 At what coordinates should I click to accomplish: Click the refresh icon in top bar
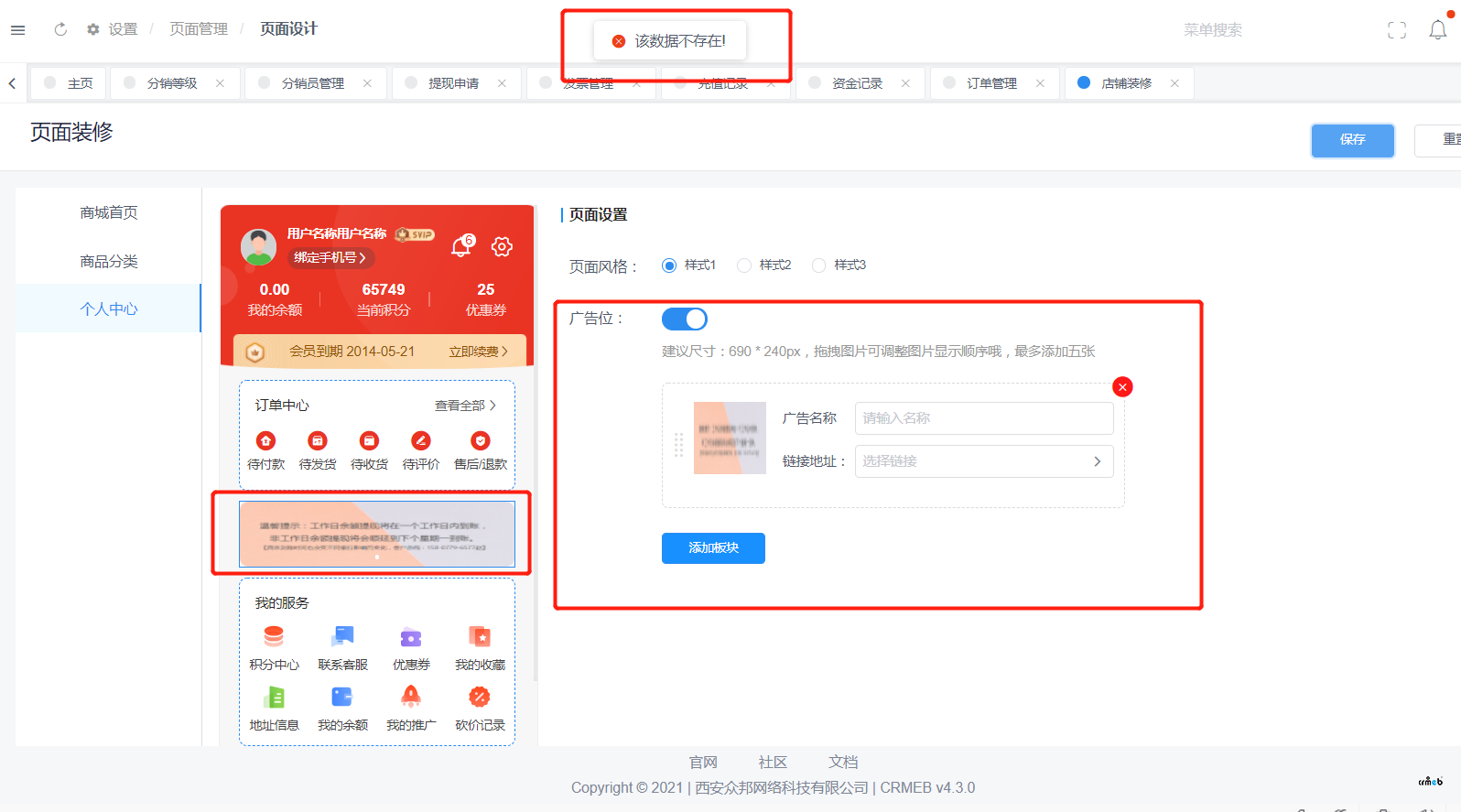[60, 29]
